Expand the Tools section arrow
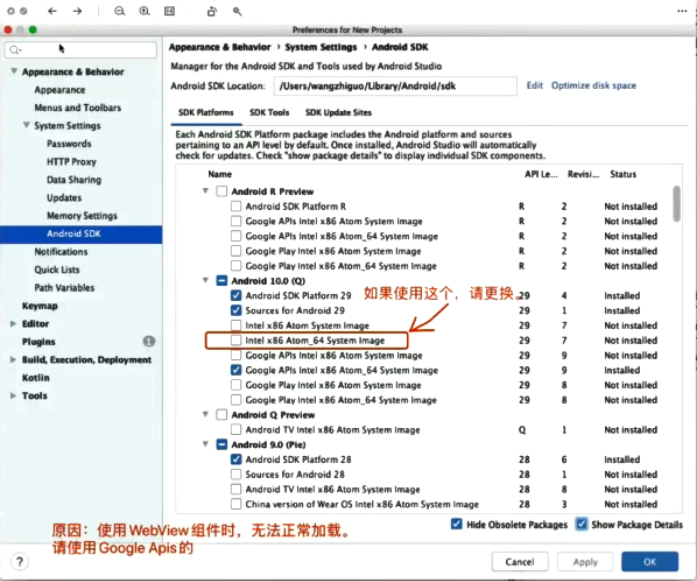Viewport: 697px width, 581px height. (x=13, y=396)
